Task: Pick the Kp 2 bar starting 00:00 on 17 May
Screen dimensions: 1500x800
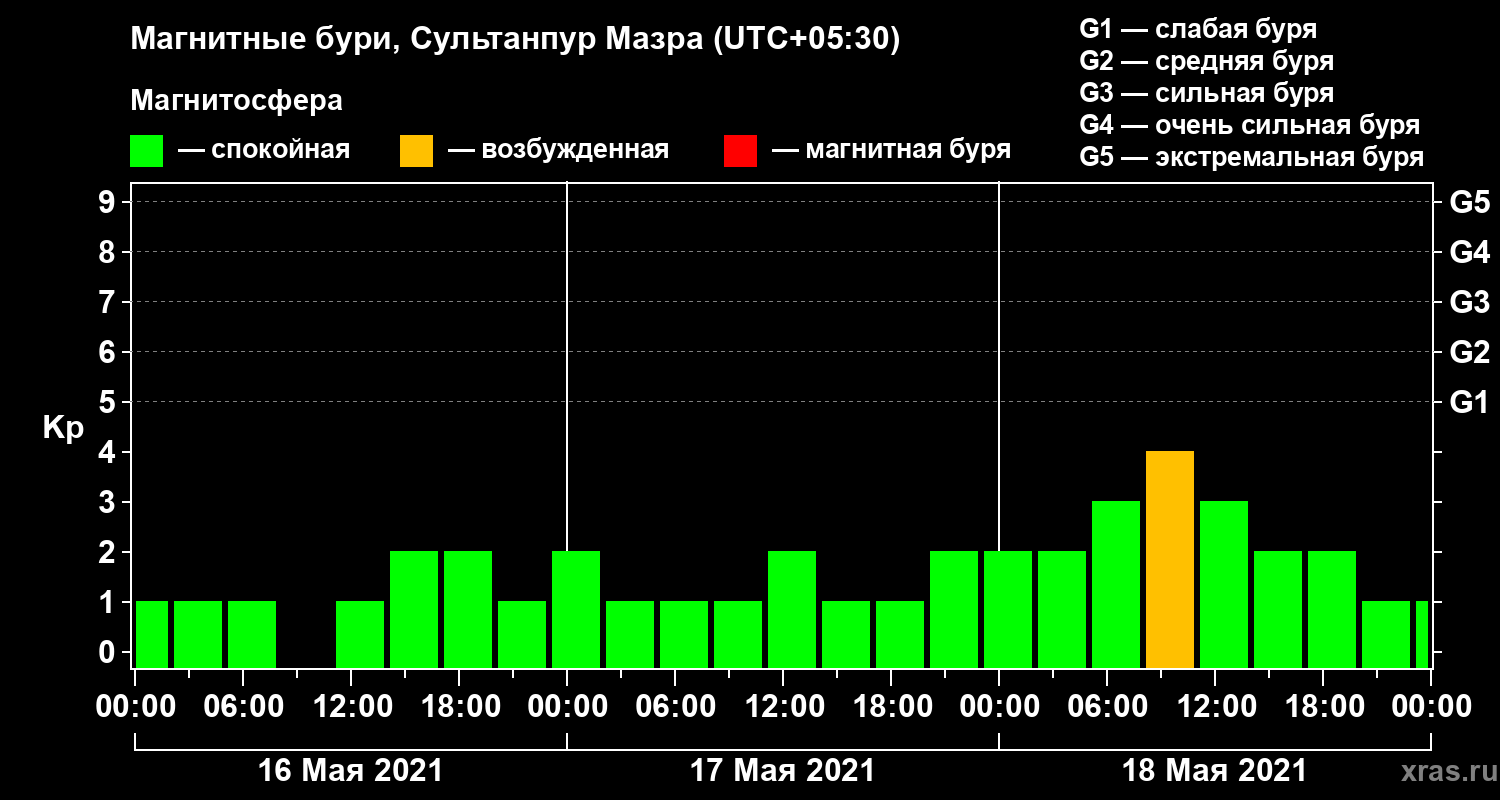Action: pyautogui.click(x=576, y=610)
